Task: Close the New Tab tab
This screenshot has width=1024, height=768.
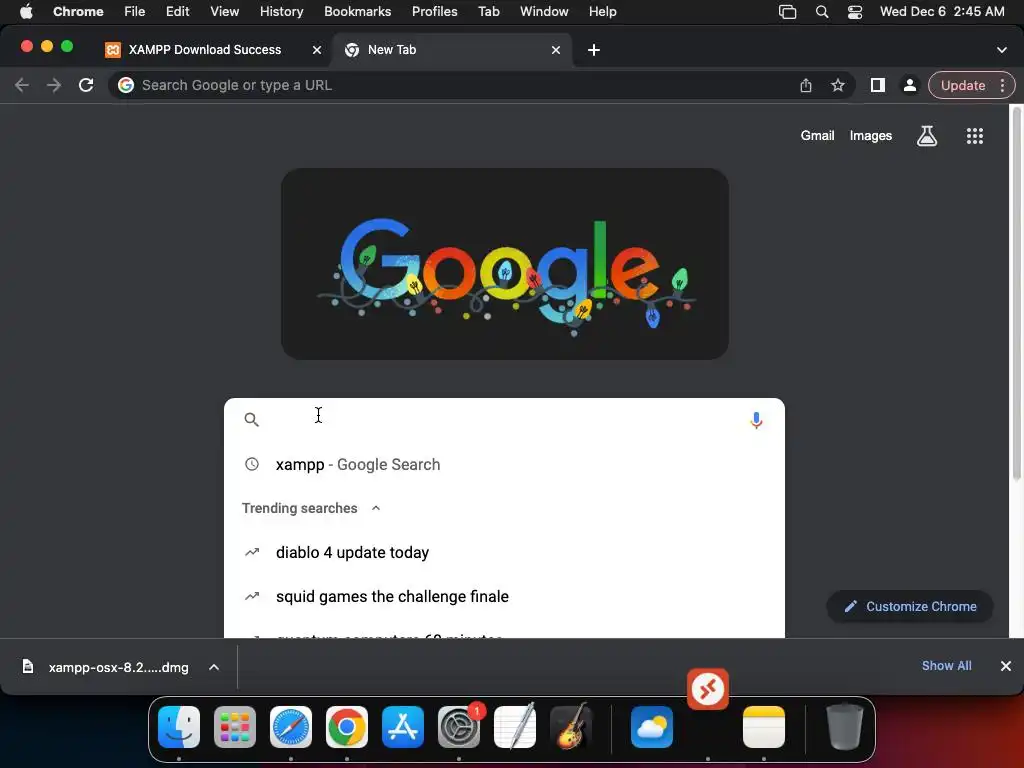Action: pos(556,50)
